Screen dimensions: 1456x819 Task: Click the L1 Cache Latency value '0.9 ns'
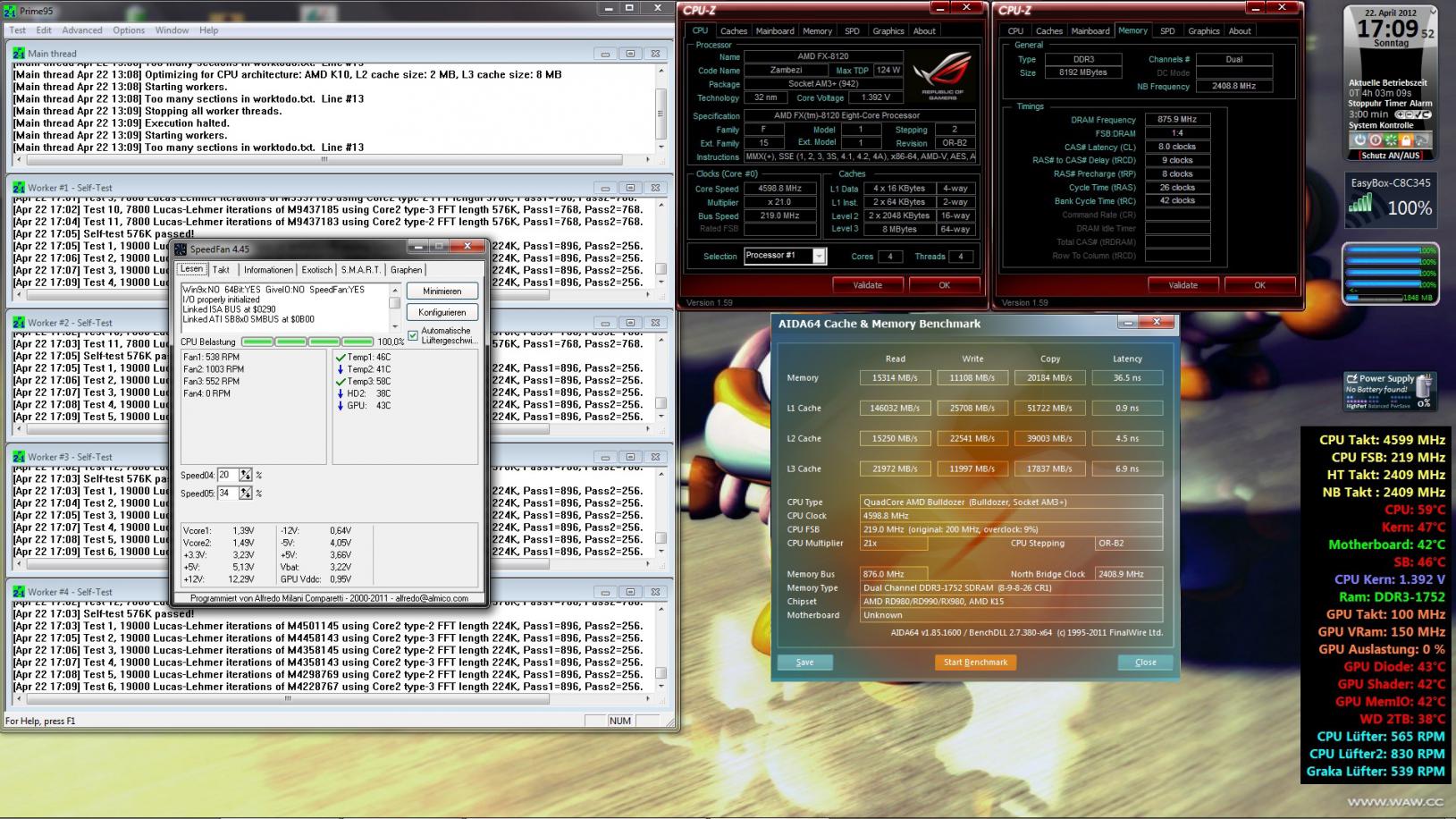pos(1127,409)
